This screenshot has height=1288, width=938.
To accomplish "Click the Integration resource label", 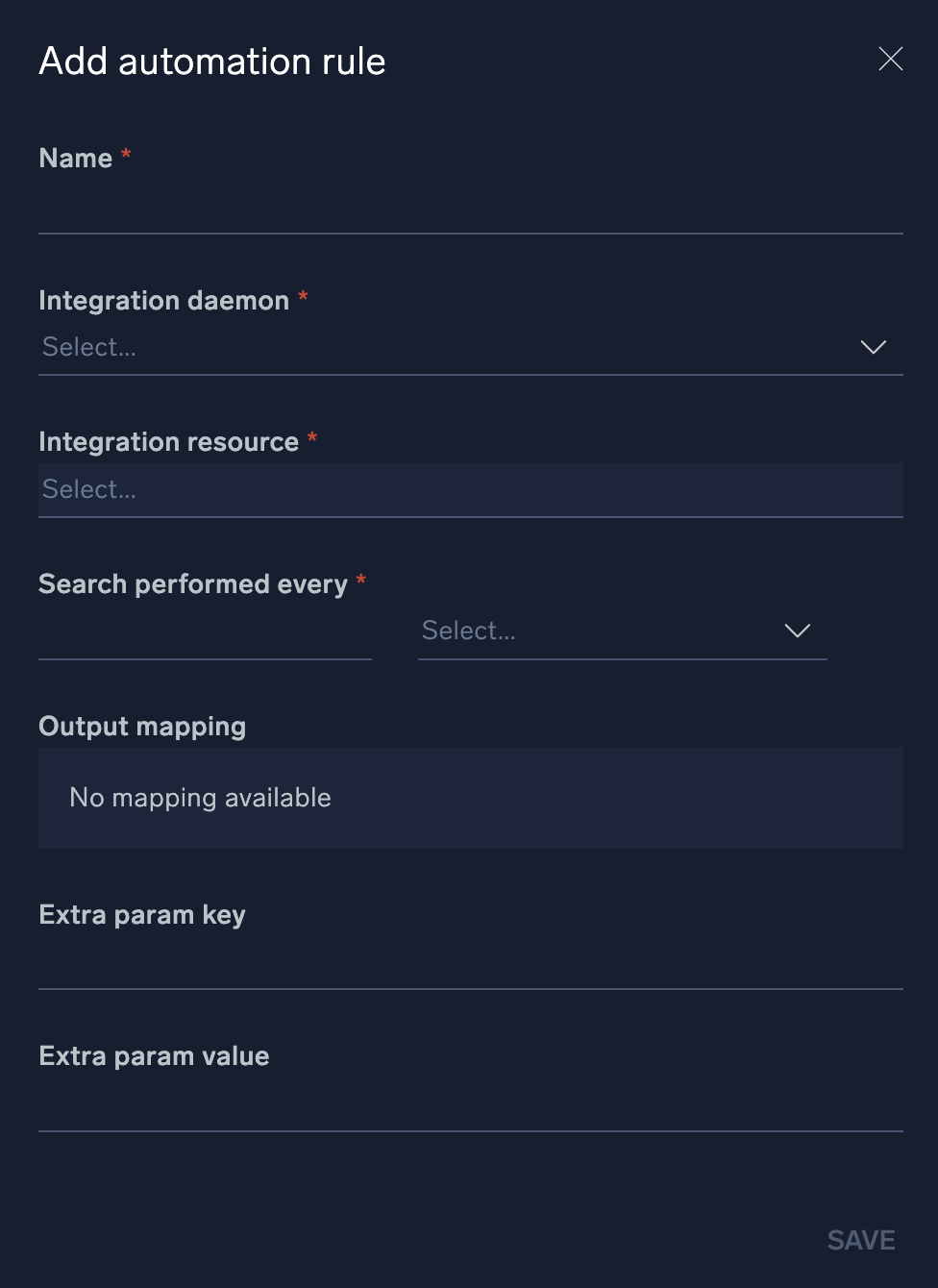I will click(x=168, y=442).
